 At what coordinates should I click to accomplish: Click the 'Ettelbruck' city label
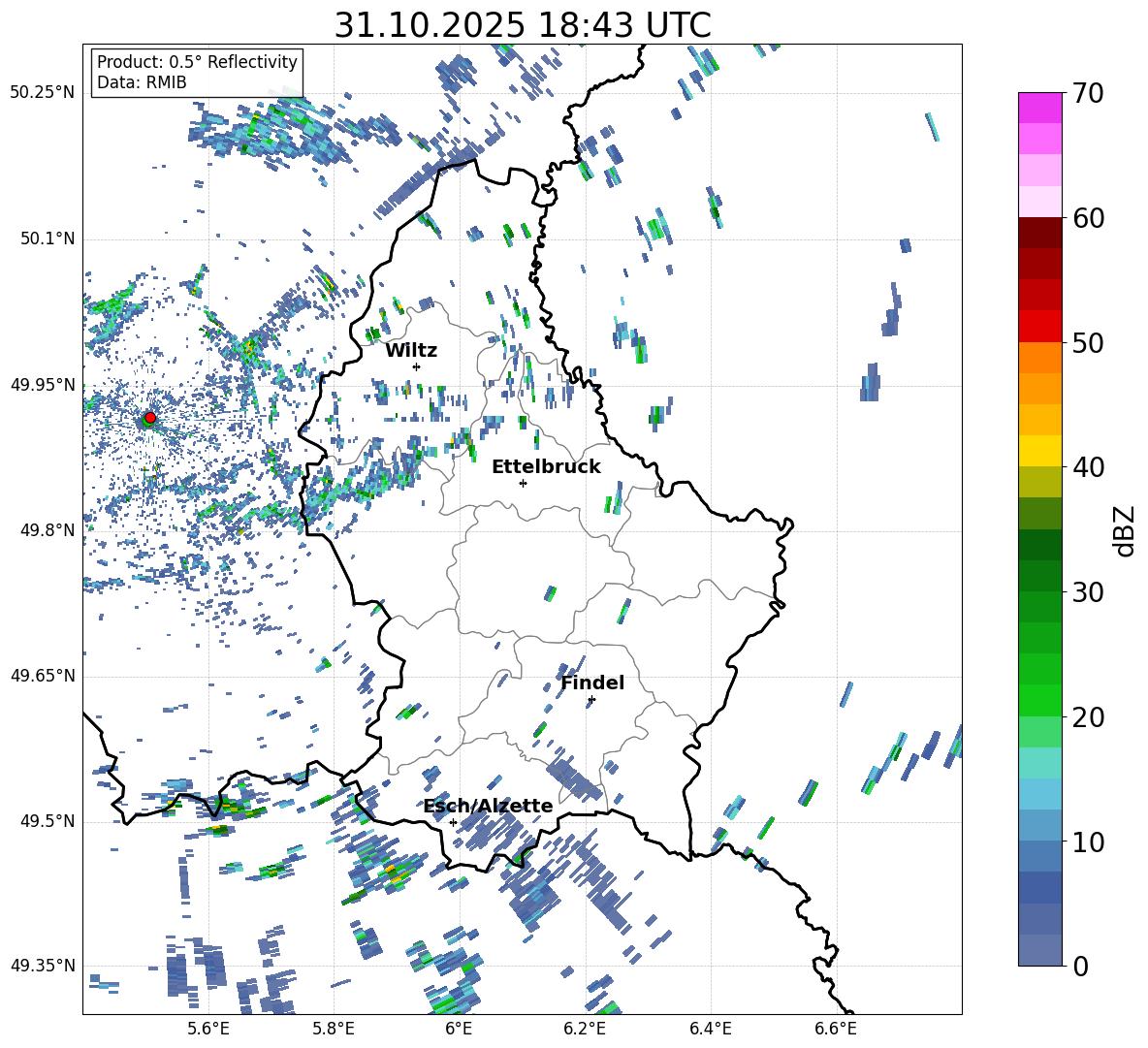pos(546,467)
